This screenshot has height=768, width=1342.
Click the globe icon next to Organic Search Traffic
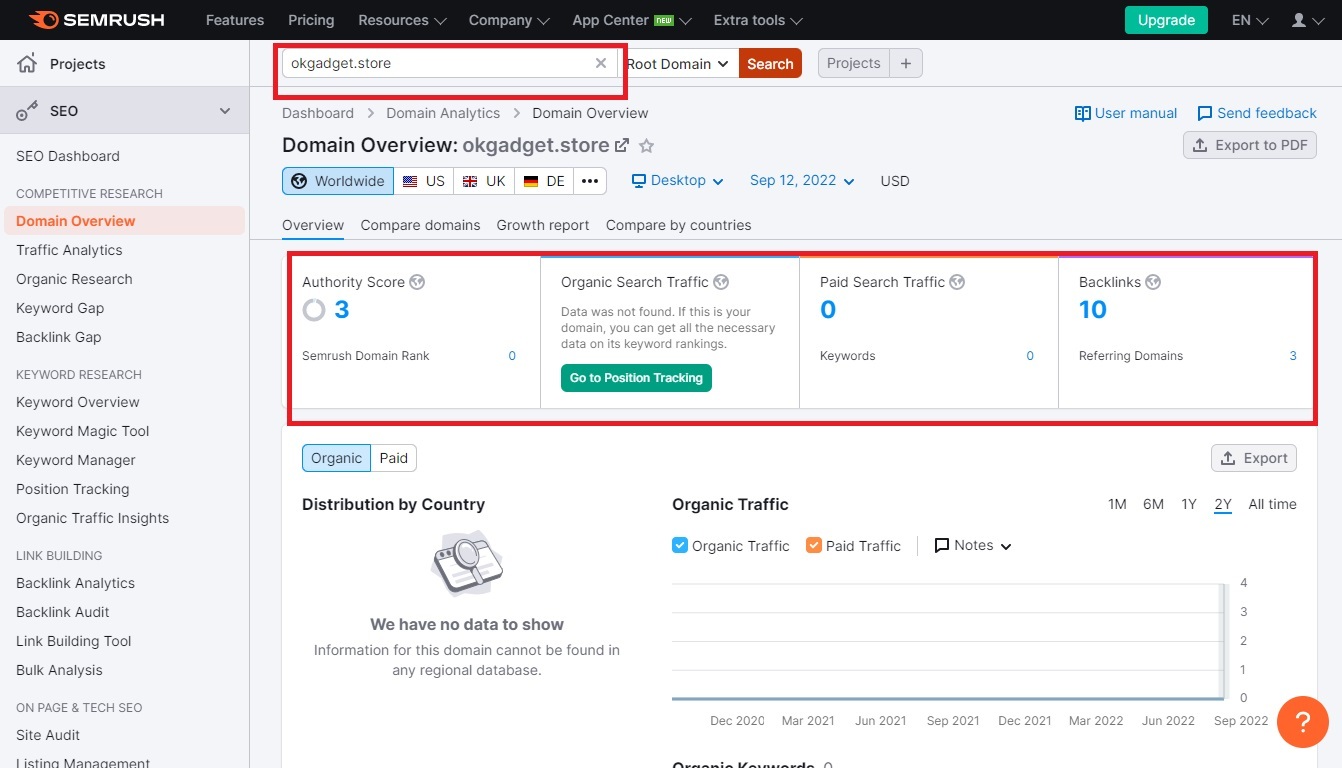(721, 282)
